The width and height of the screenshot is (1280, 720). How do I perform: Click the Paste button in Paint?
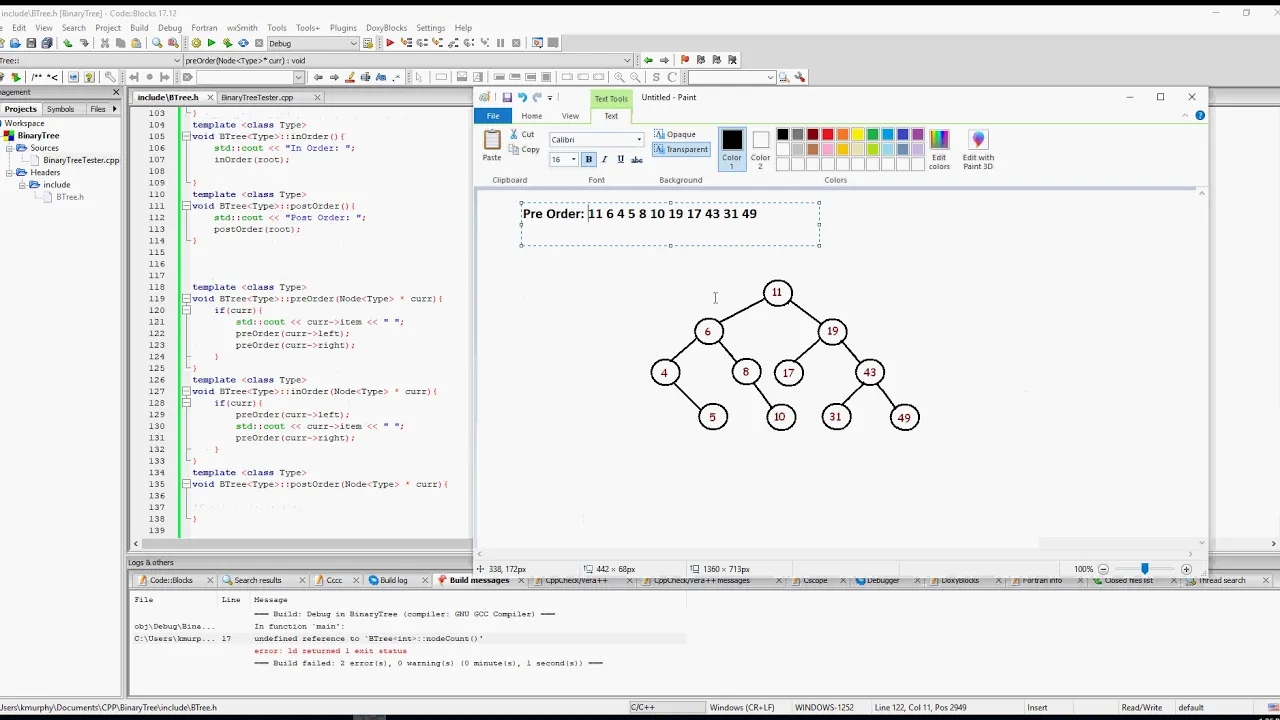491,146
